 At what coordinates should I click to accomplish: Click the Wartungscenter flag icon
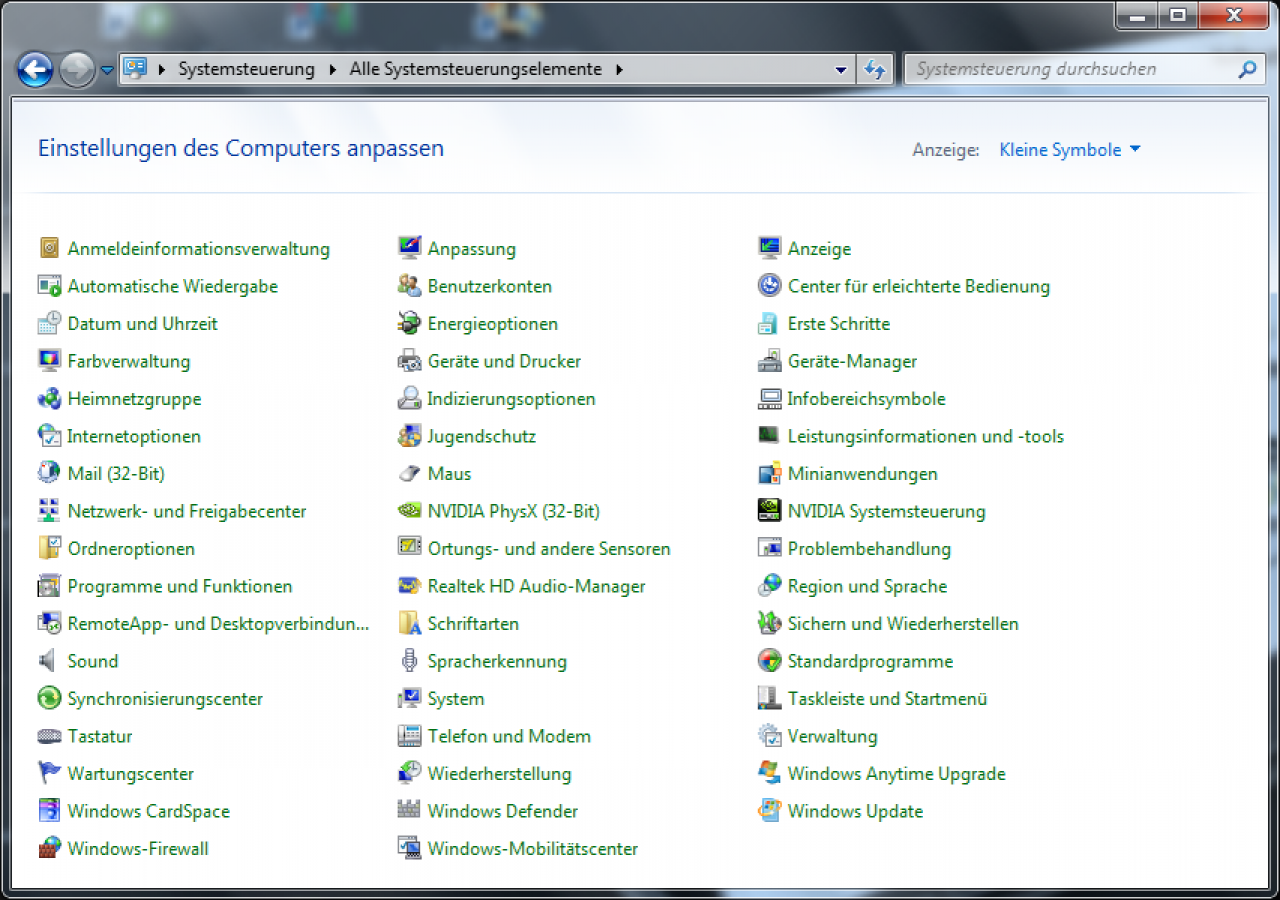(x=49, y=773)
